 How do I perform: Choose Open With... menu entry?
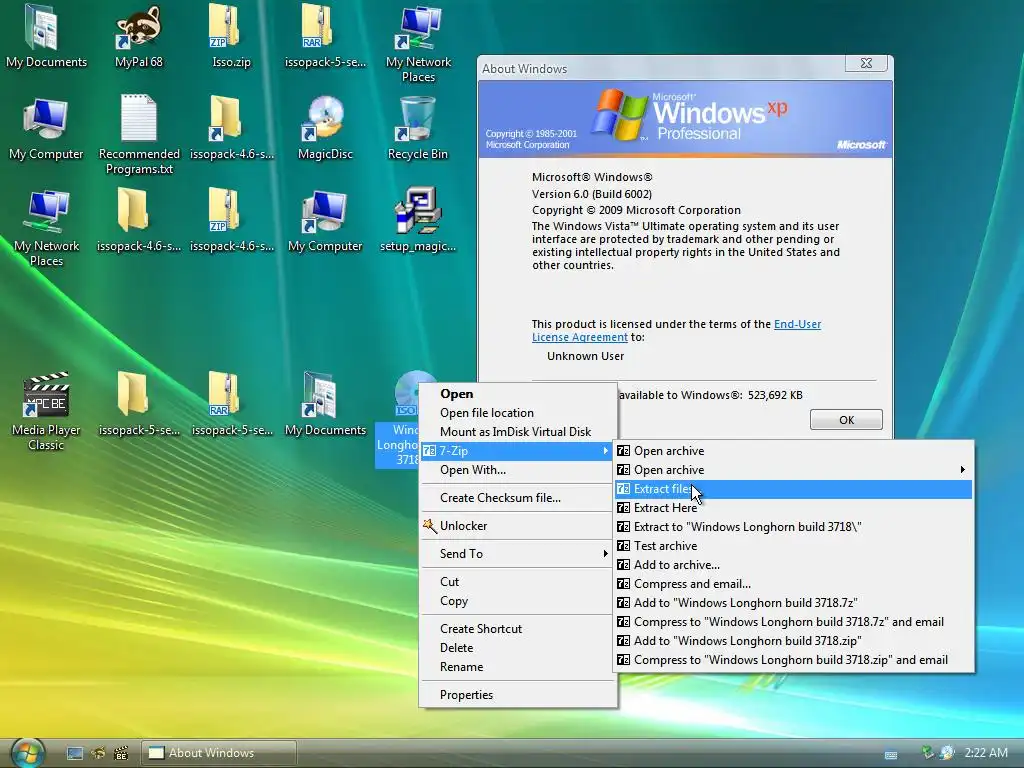[517, 470]
